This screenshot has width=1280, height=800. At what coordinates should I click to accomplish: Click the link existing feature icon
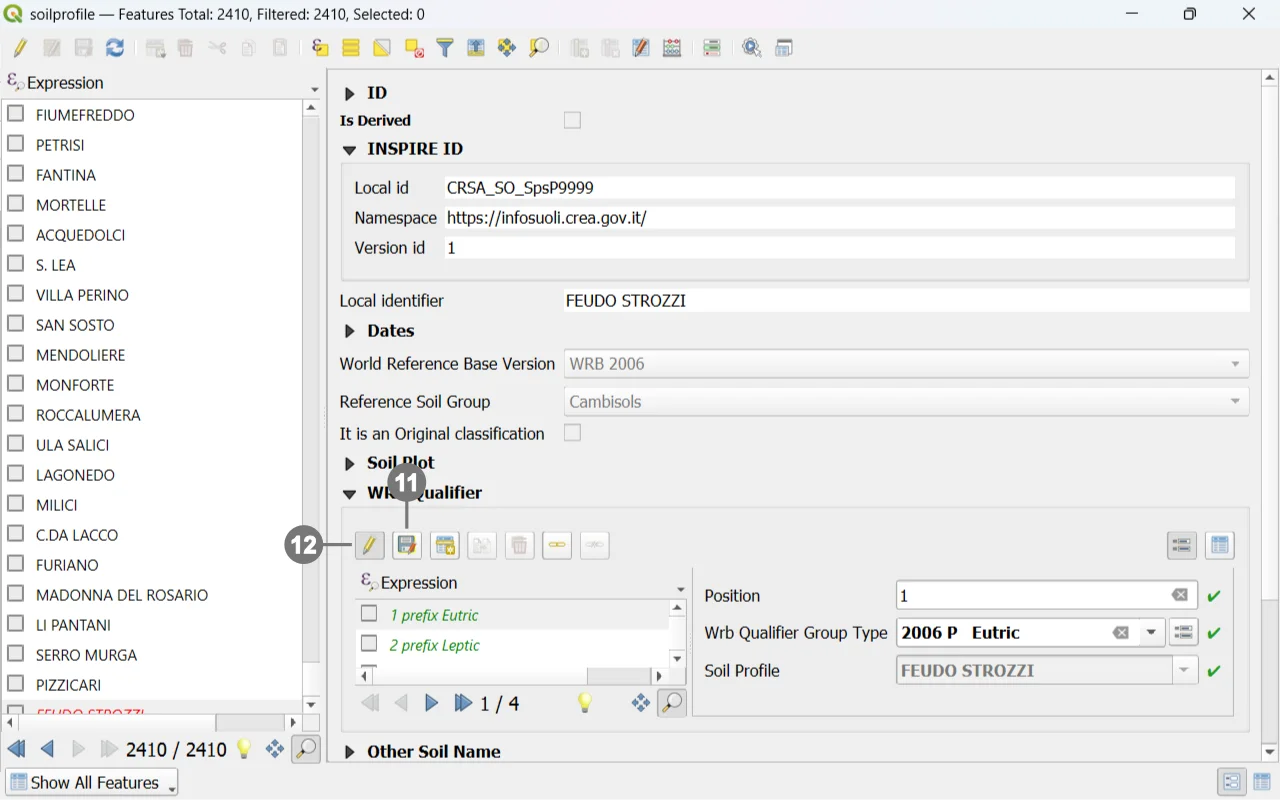pyautogui.click(x=557, y=545)
